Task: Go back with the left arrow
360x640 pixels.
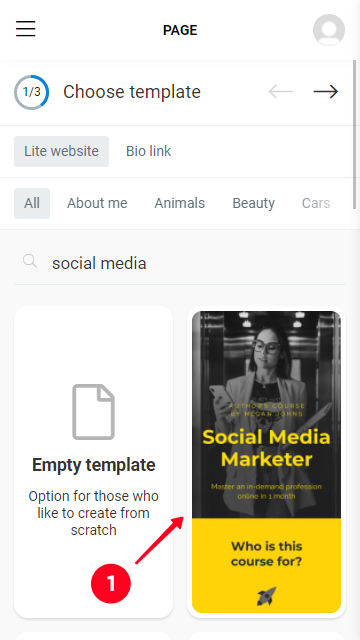Action: click(281, 92)
